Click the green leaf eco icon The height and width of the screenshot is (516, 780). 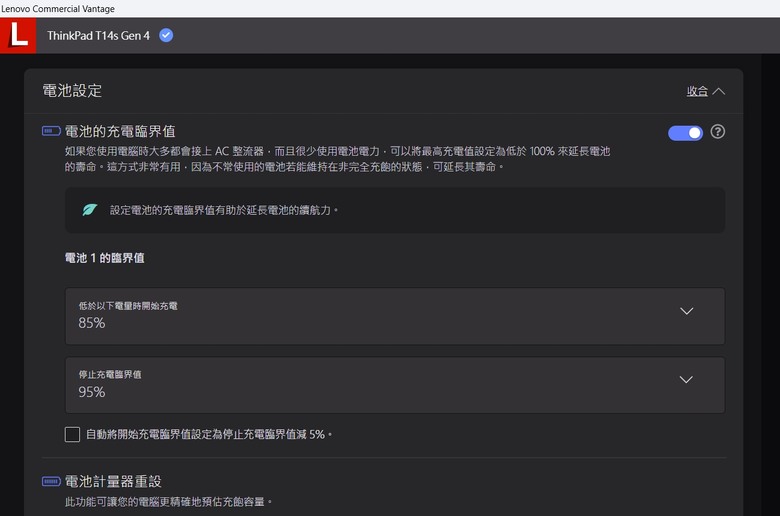point(90,210)
